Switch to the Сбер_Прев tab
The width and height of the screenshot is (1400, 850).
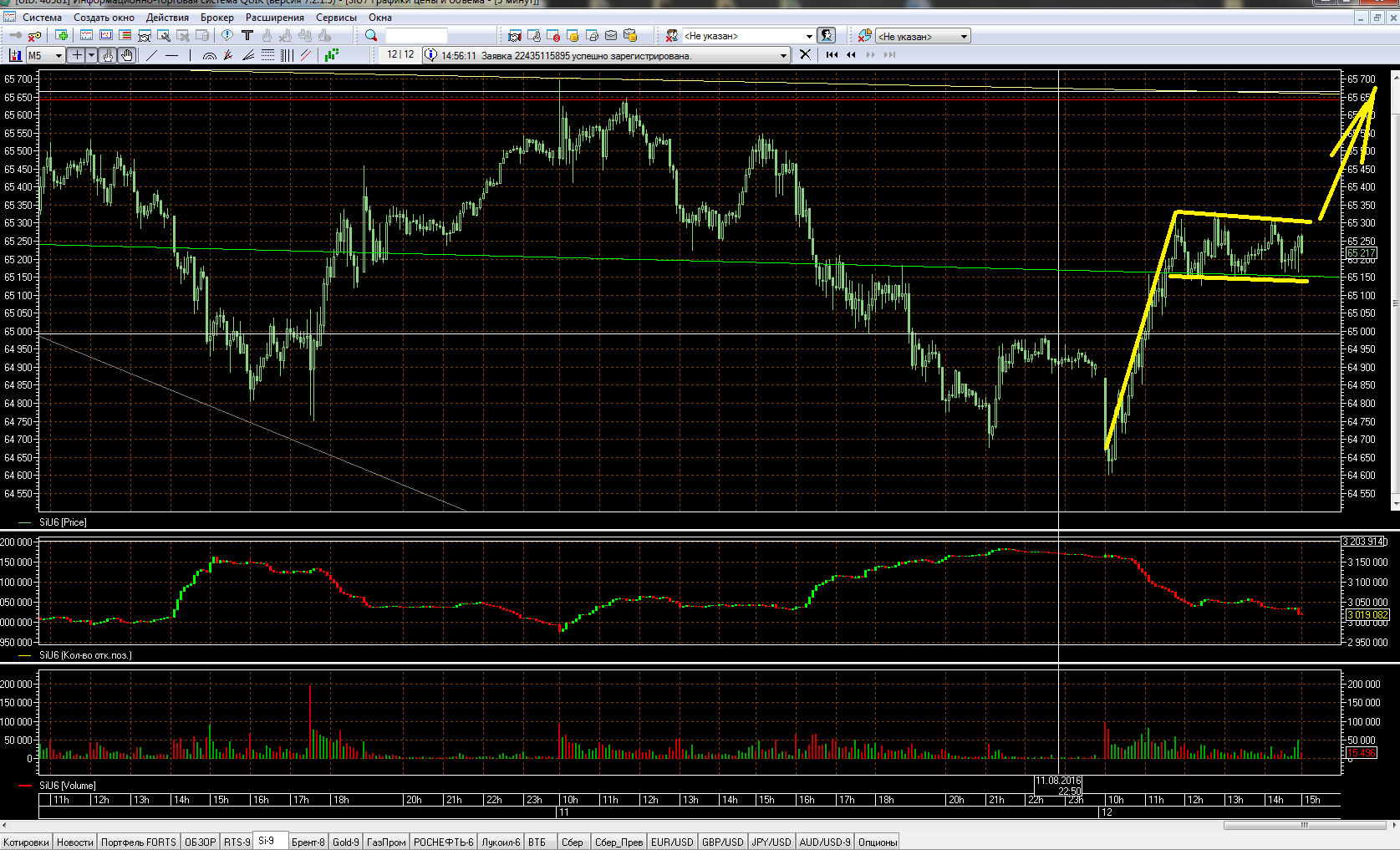(619, 842)
